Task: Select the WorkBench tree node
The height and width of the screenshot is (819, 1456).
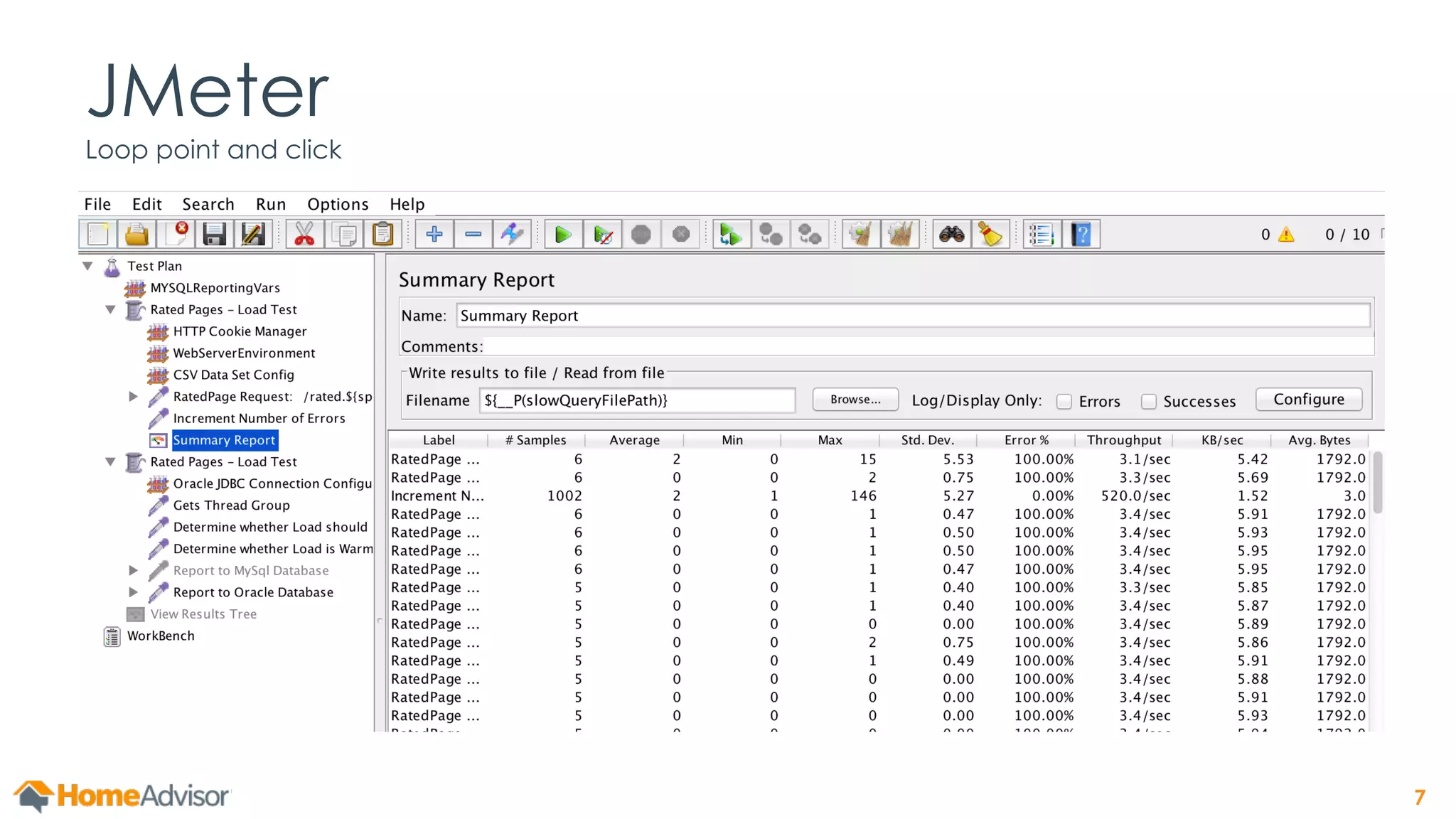Action: (161, 636)
